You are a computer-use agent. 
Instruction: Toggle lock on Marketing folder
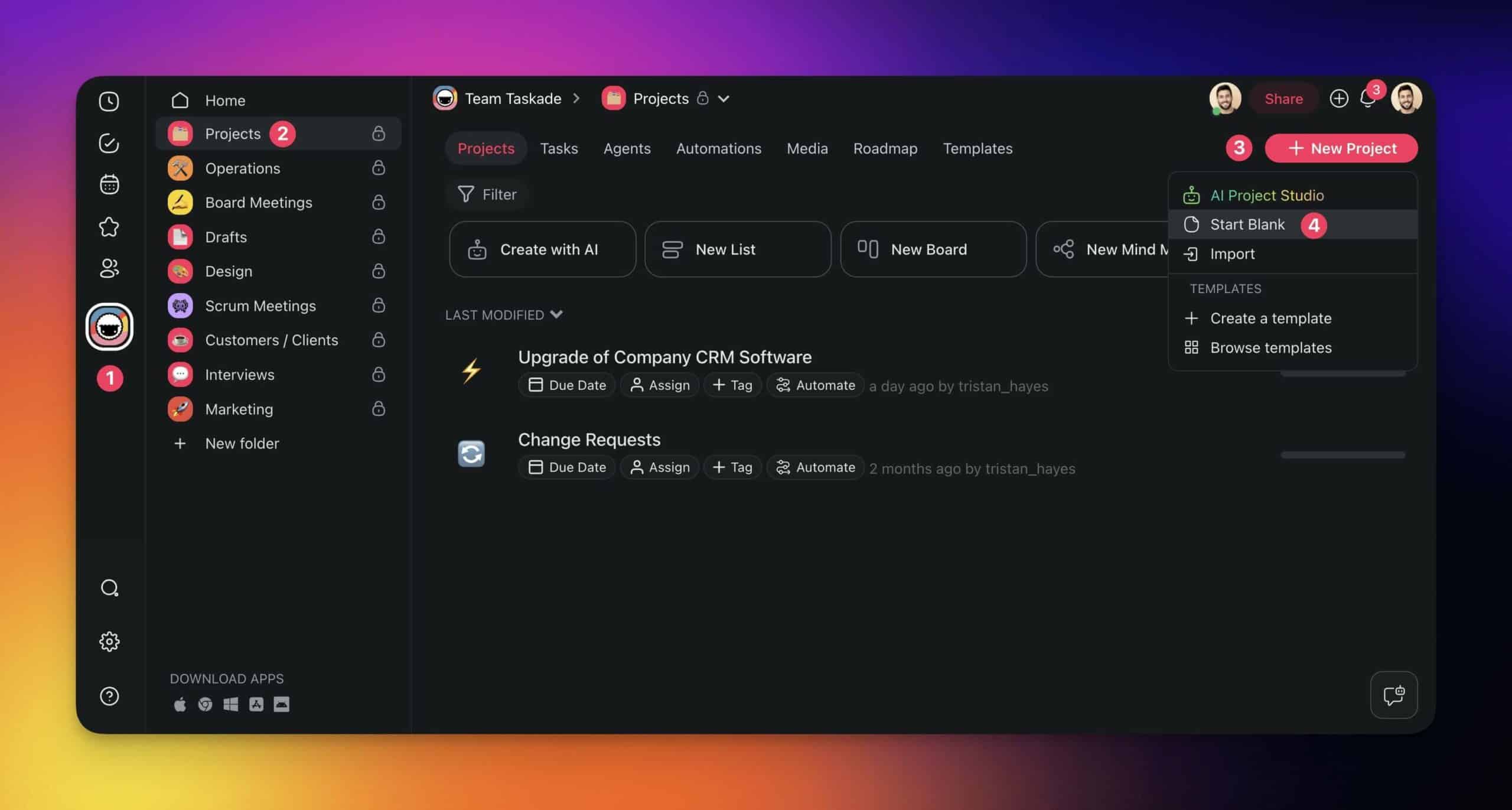pyautogui.click(x=379, y=409)
